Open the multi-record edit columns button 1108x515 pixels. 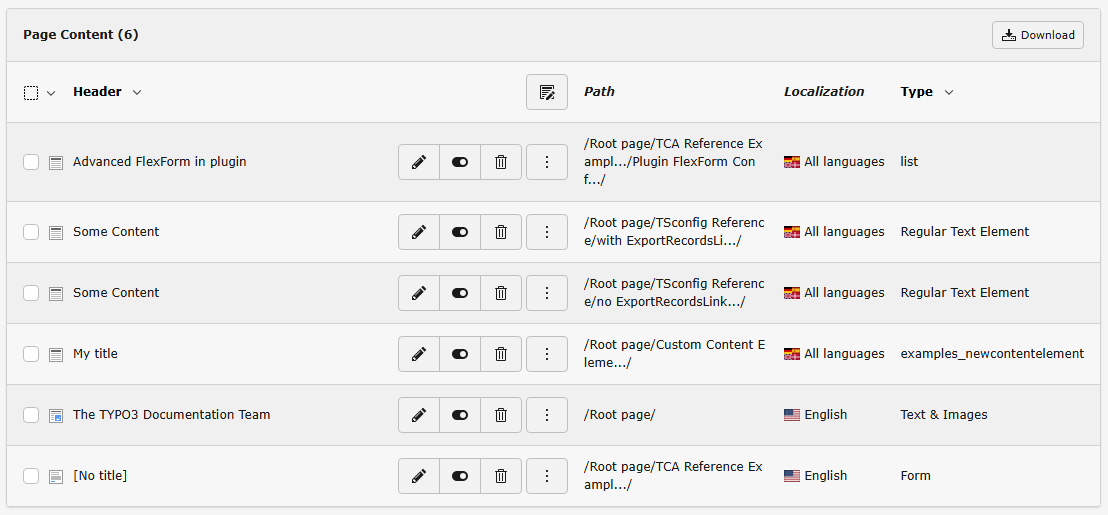pyautogui.click(x=547, y=92)
